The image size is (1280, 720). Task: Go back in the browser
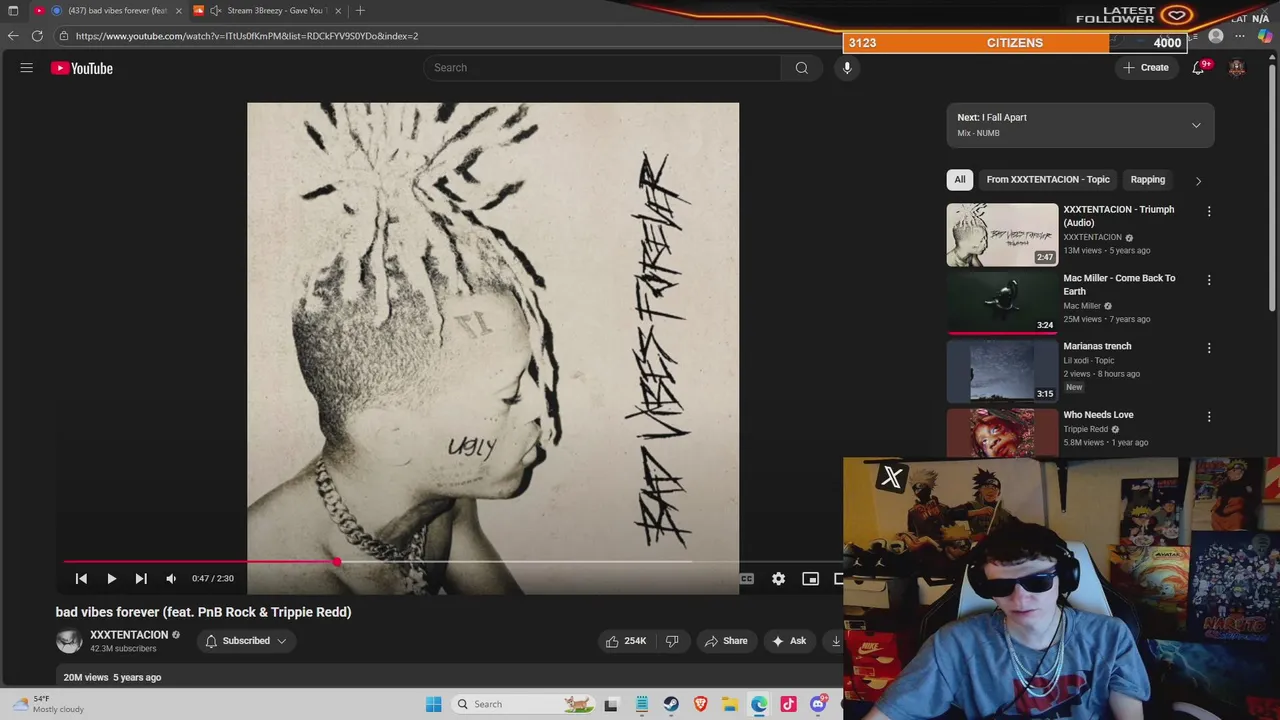click(13, 36)
